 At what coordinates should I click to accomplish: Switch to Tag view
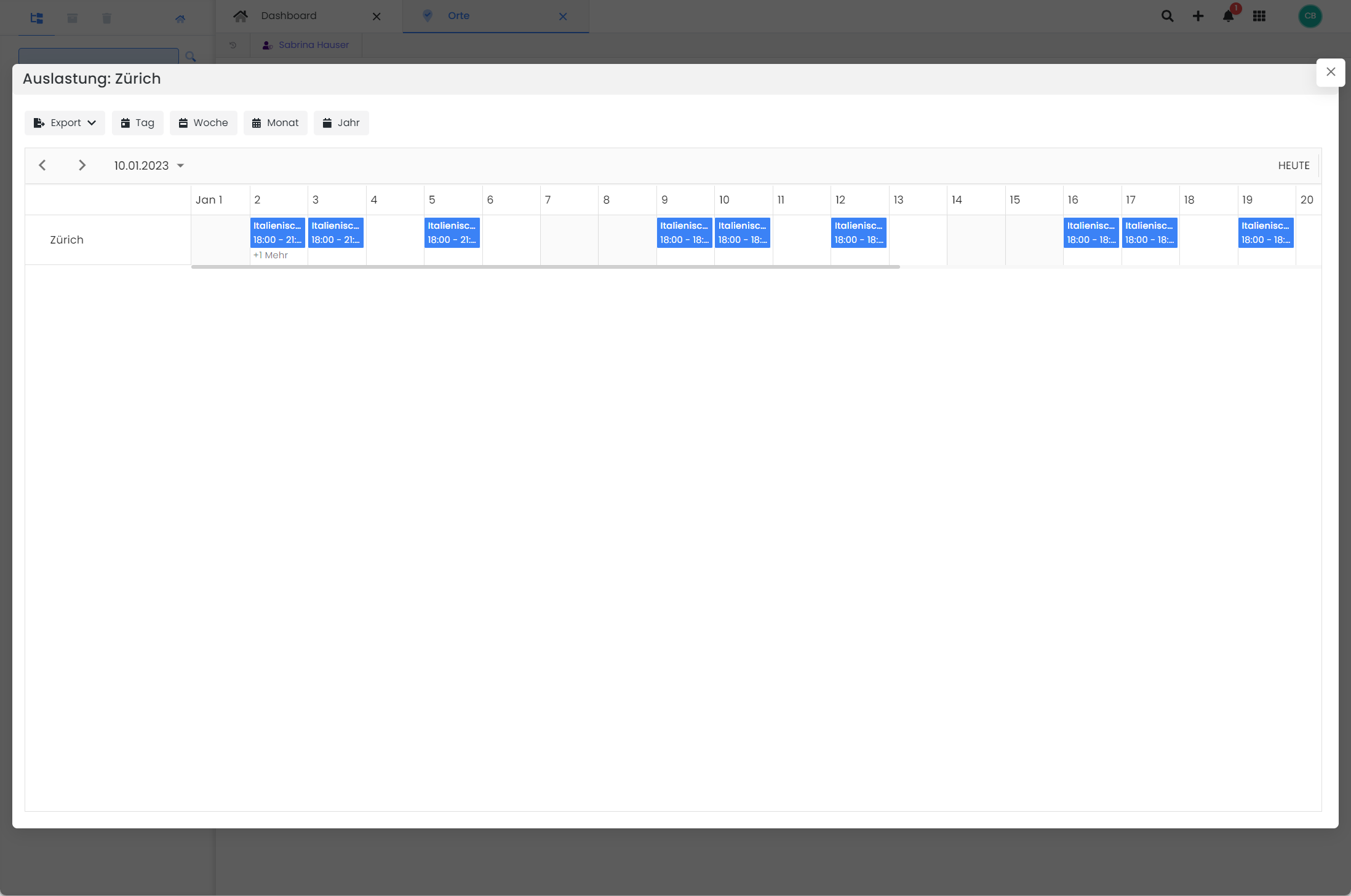coord(137,123)
